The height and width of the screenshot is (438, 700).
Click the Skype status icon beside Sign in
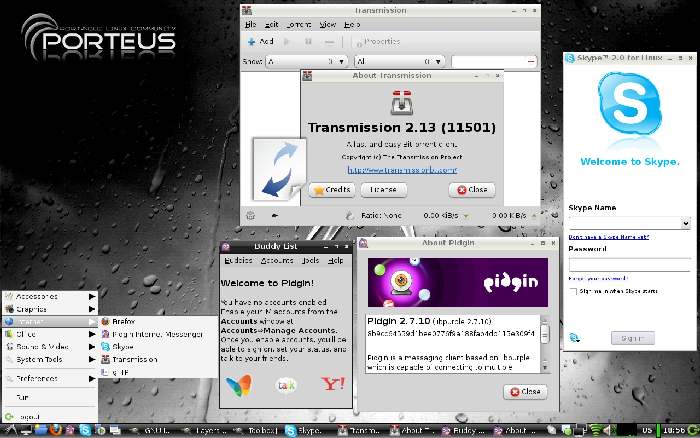point(573,338)
